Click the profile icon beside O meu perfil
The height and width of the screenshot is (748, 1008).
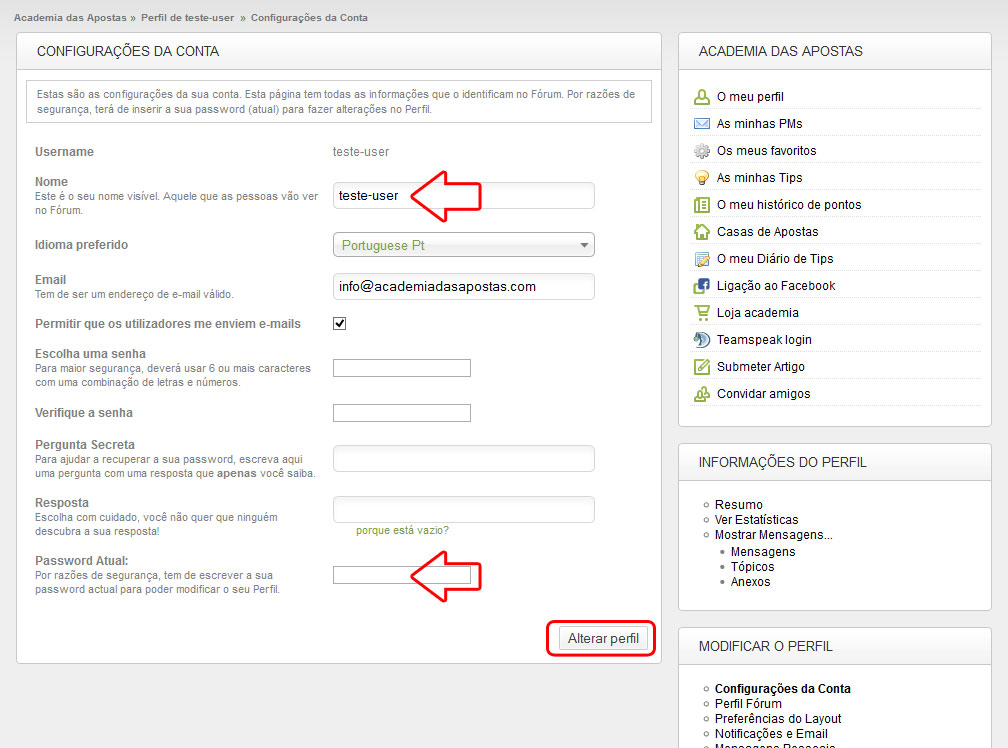point(701,97)
